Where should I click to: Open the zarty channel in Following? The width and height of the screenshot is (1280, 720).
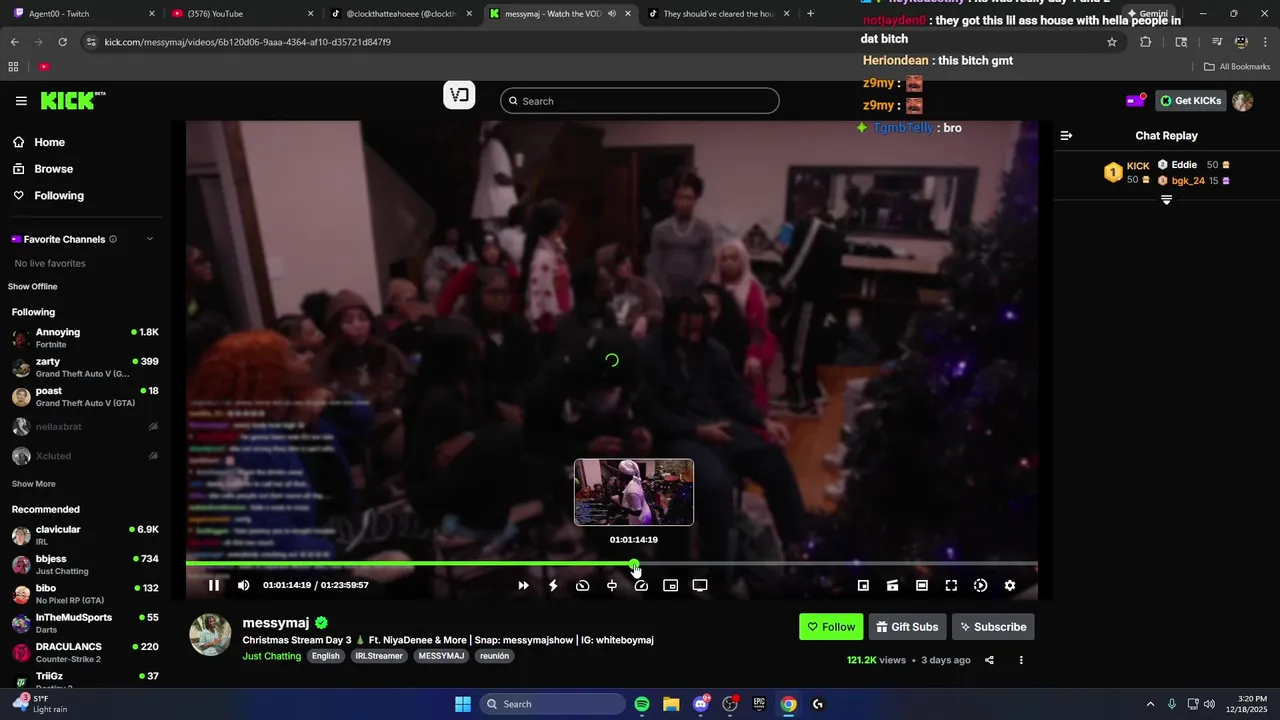click(85, 367)
